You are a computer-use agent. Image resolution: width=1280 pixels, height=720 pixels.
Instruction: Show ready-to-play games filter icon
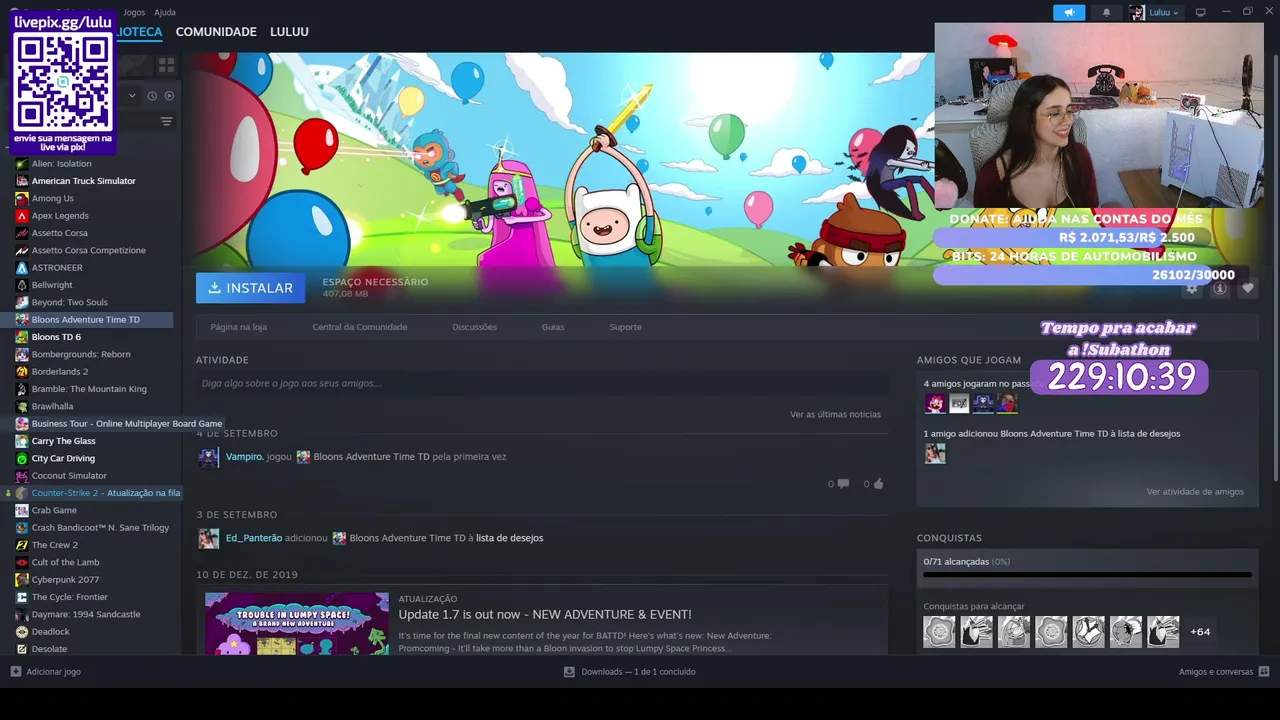(x=169, y=96)
